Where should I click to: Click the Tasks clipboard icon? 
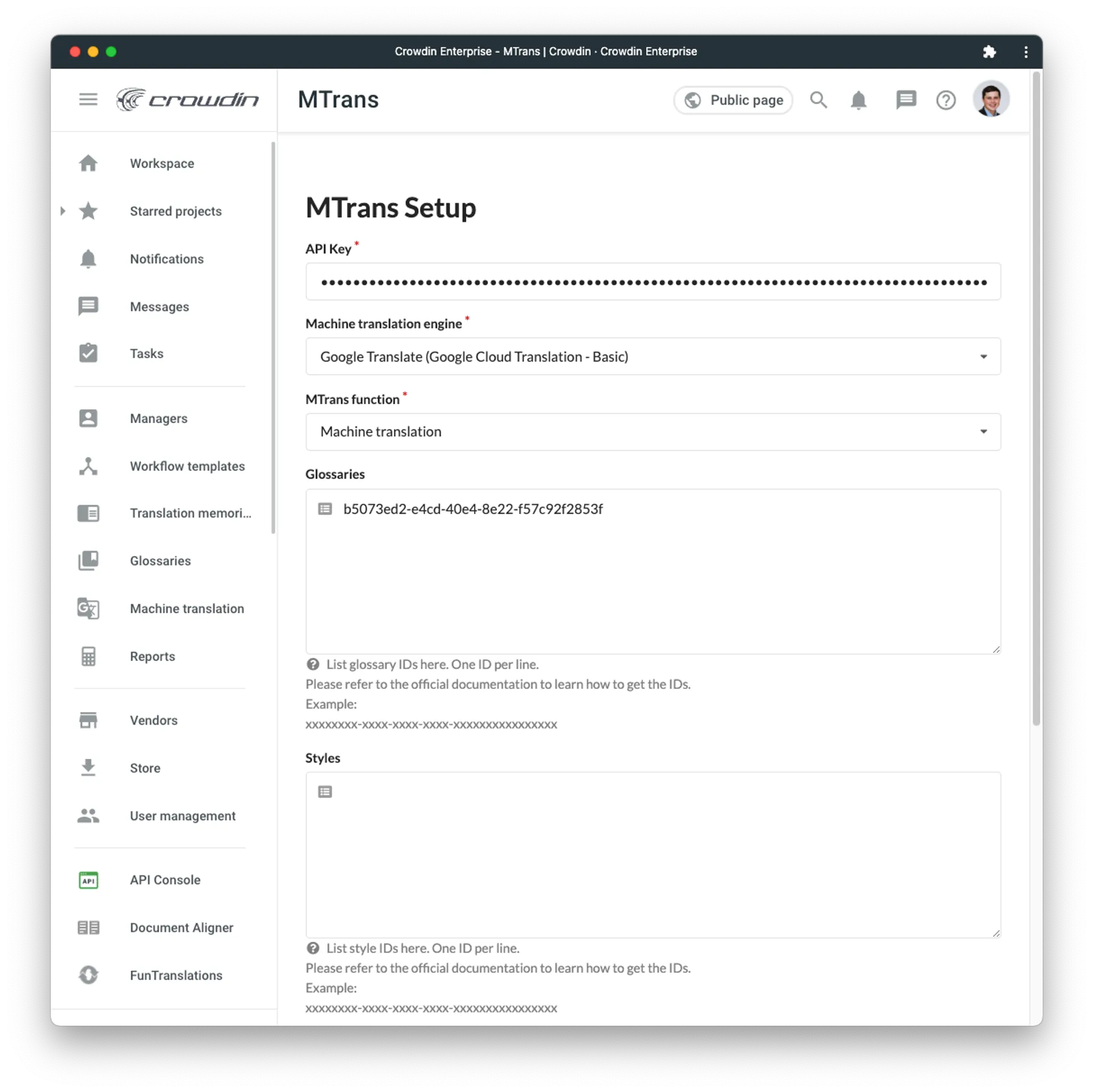[88, 353]
